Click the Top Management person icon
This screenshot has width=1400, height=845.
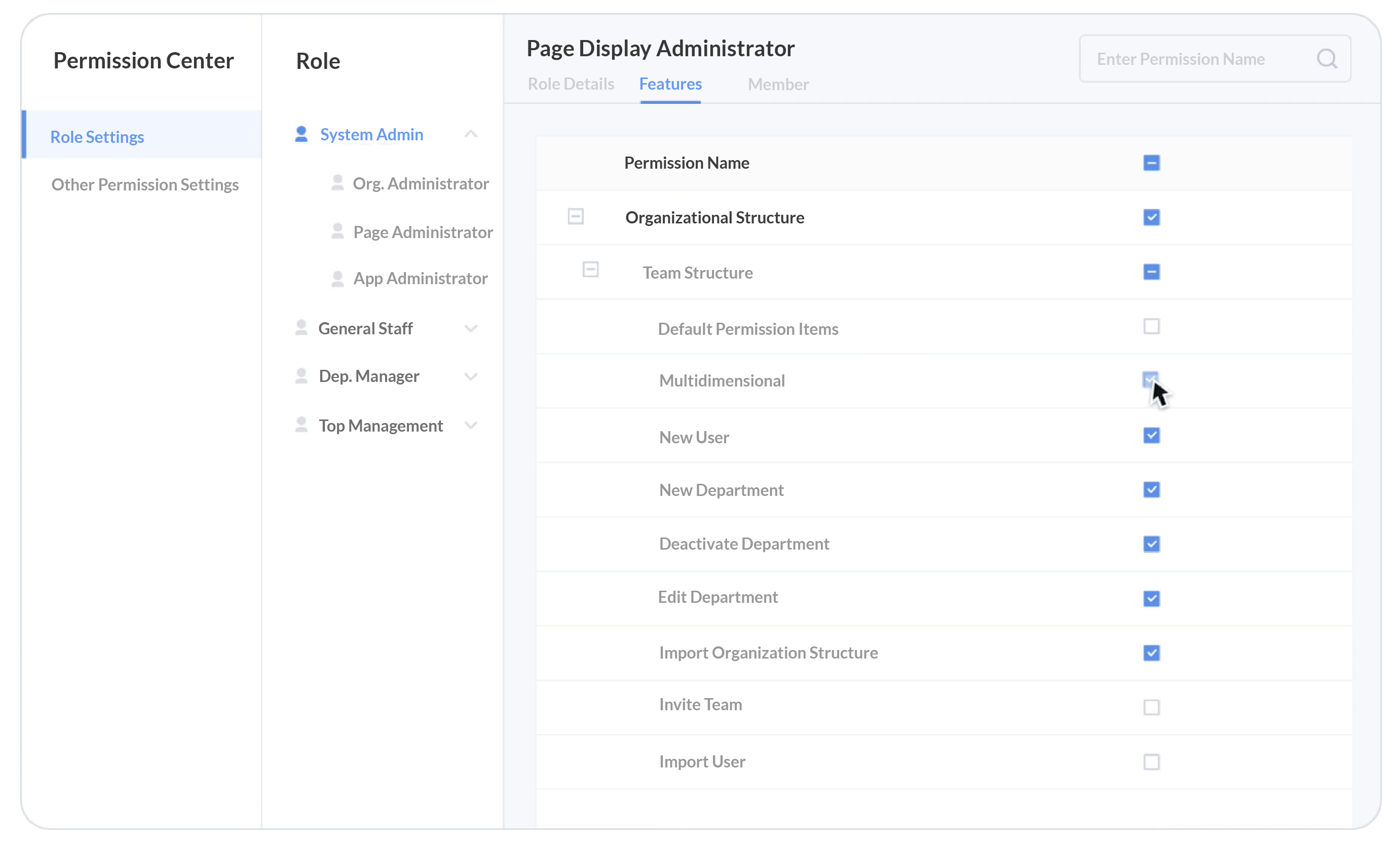(x=301, y=425)
